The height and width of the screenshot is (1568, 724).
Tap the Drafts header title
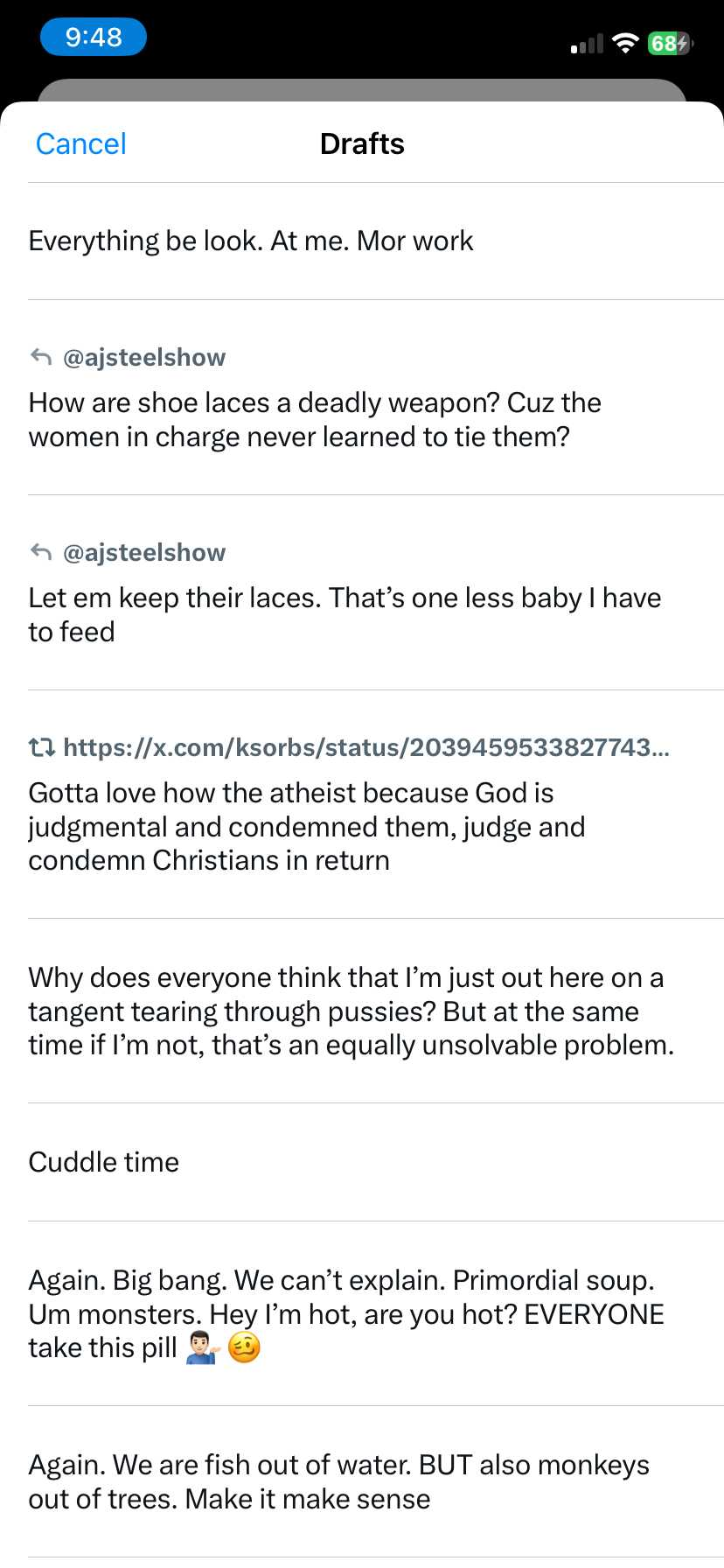click(x=362, y=143)
